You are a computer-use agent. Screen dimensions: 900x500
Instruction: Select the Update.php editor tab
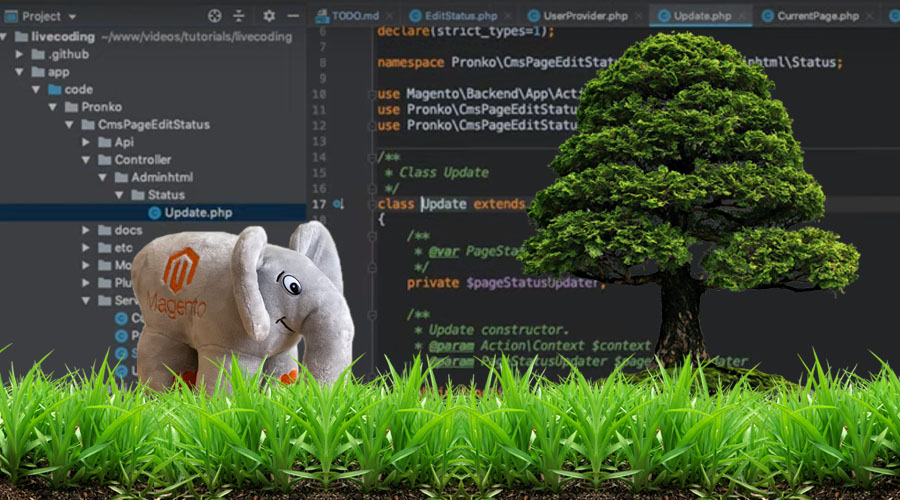coord(702,16)
